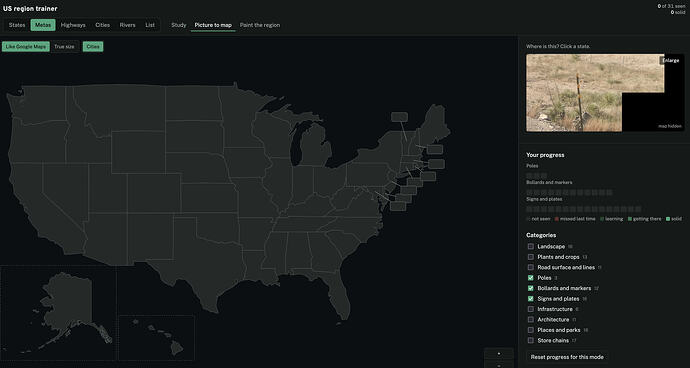Switch to the Cities tab in the top navigation
This screenshot has width=690, height=368.
click(x=103, y=25)
